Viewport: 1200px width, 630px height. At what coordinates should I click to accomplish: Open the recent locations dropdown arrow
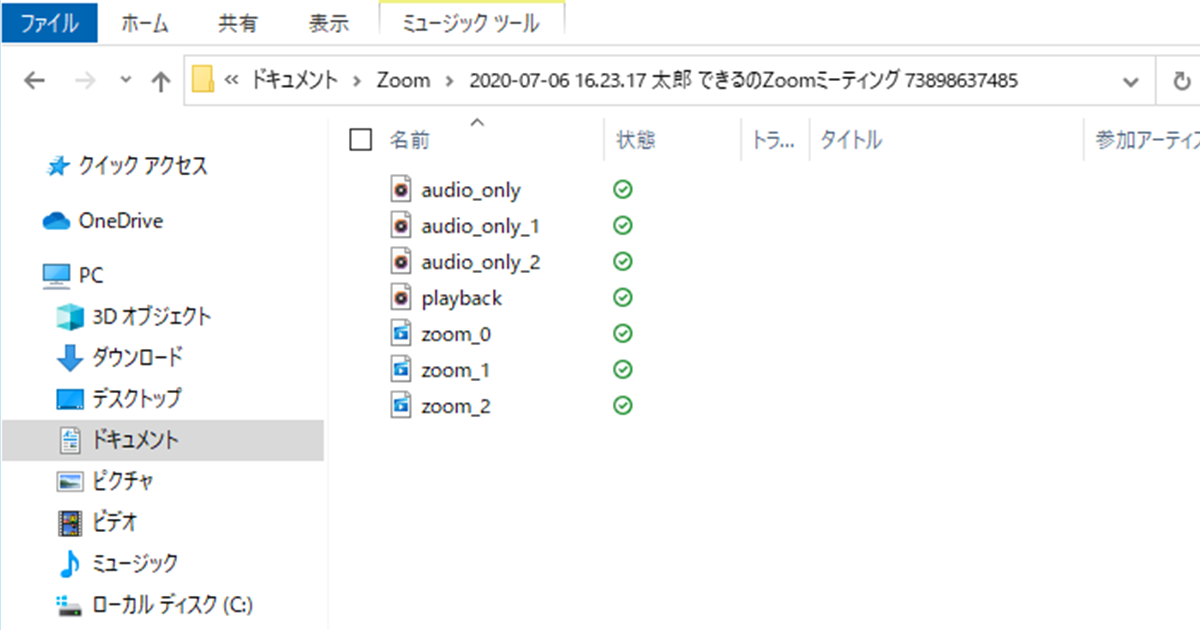[x=124, y=81]
